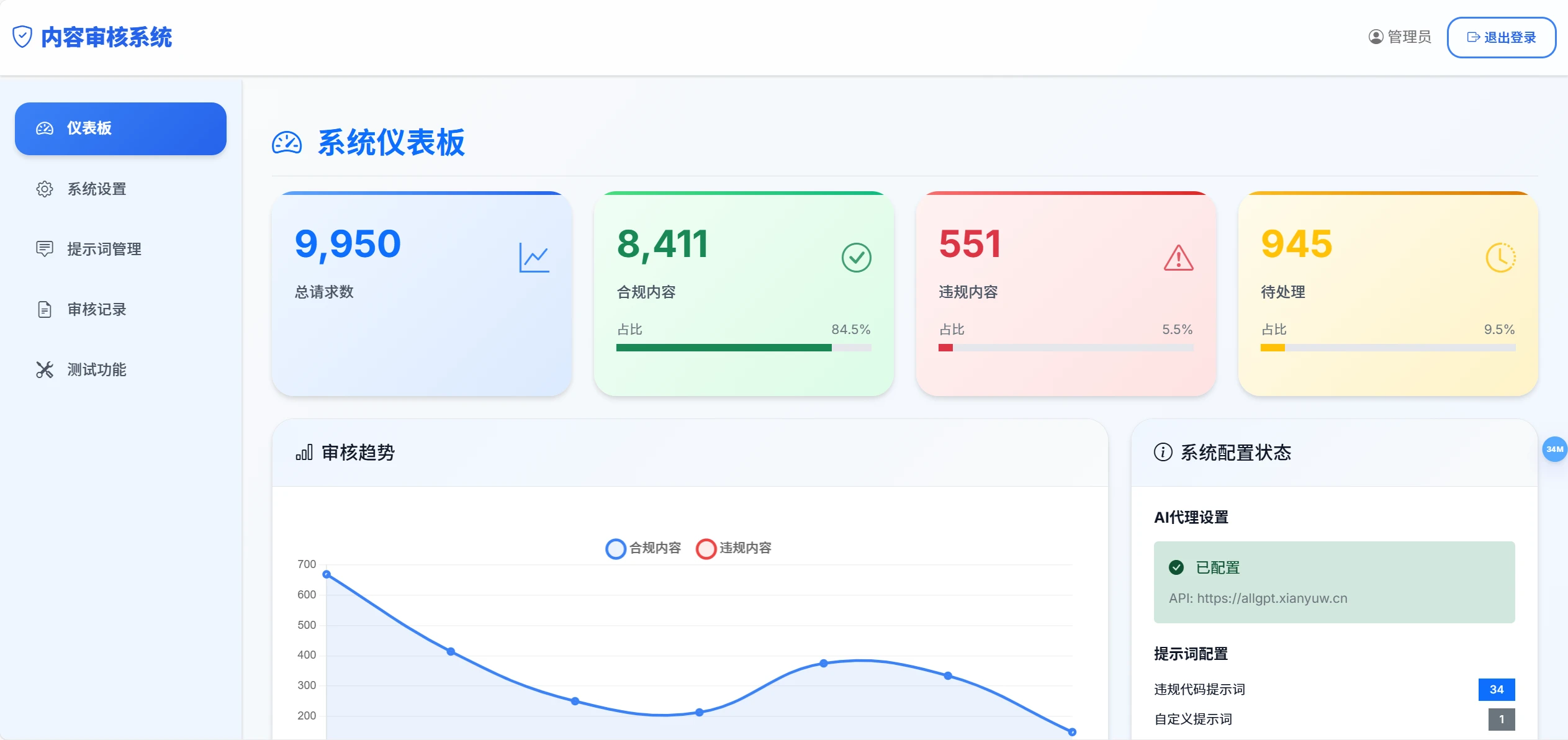Toggle the 合规内容 legend in the chart
Image resolution: width=1568 pixels, height=740 pixels.
click(x=642, y=549)
